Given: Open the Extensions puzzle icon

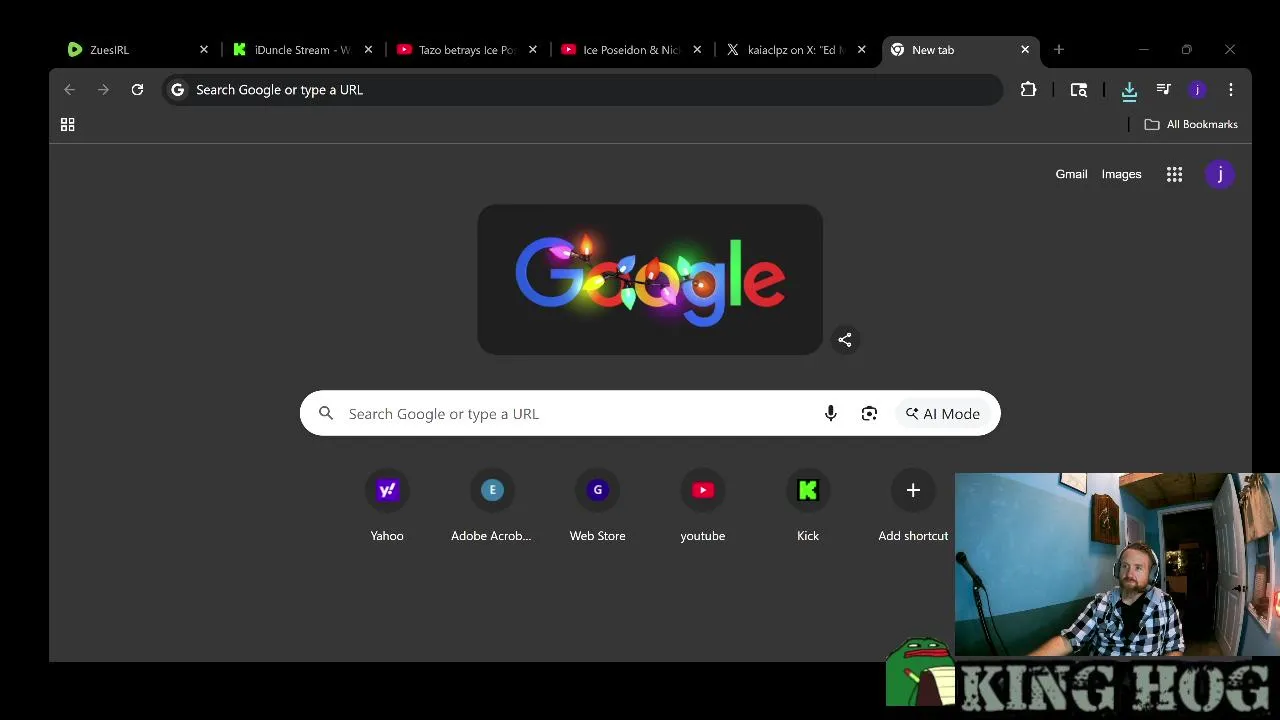Looking at the screenshot, I should click(1028, 90).
